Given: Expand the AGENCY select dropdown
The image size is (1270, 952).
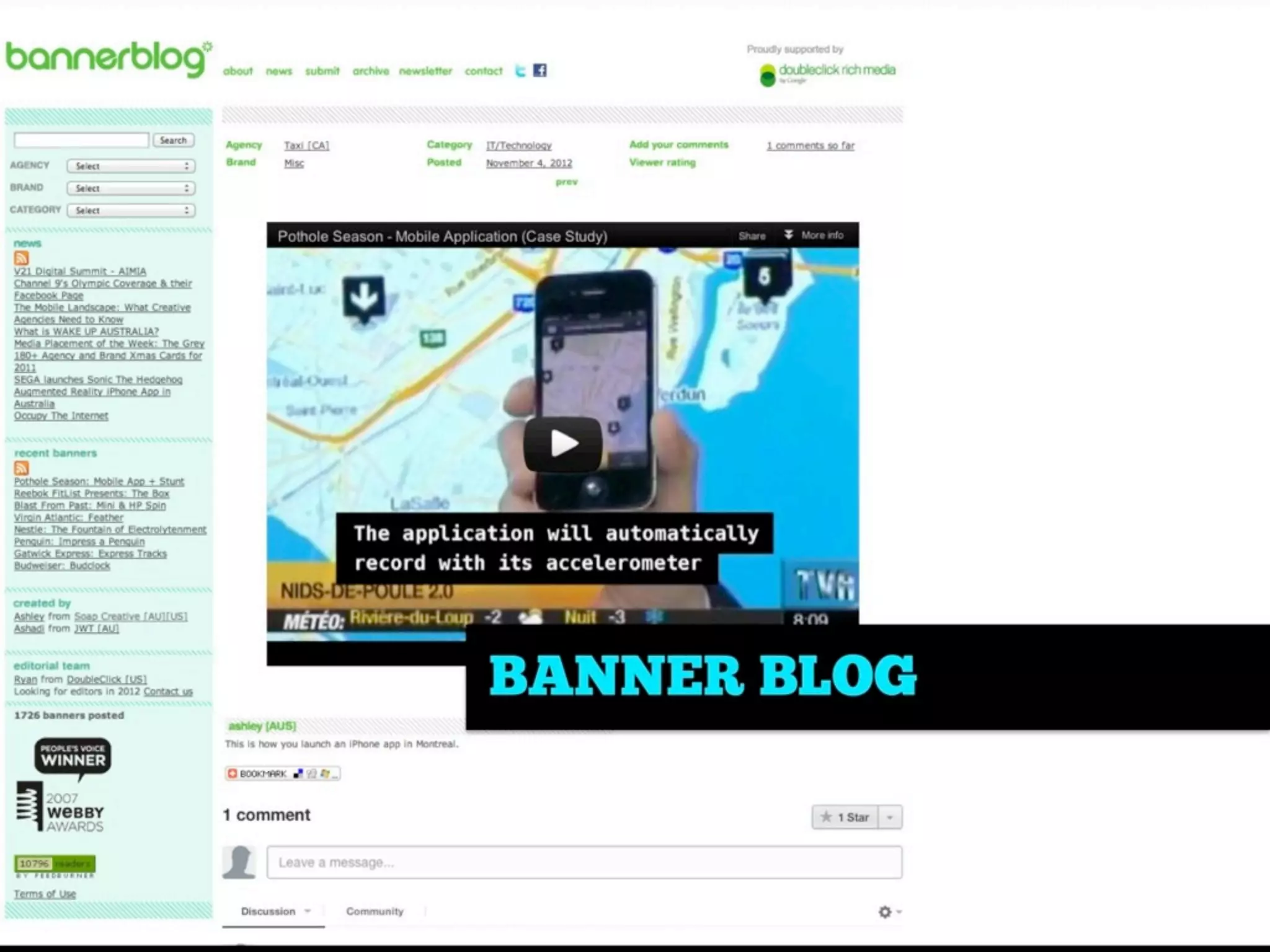Looking at the screenshot, I should [131, 166].
